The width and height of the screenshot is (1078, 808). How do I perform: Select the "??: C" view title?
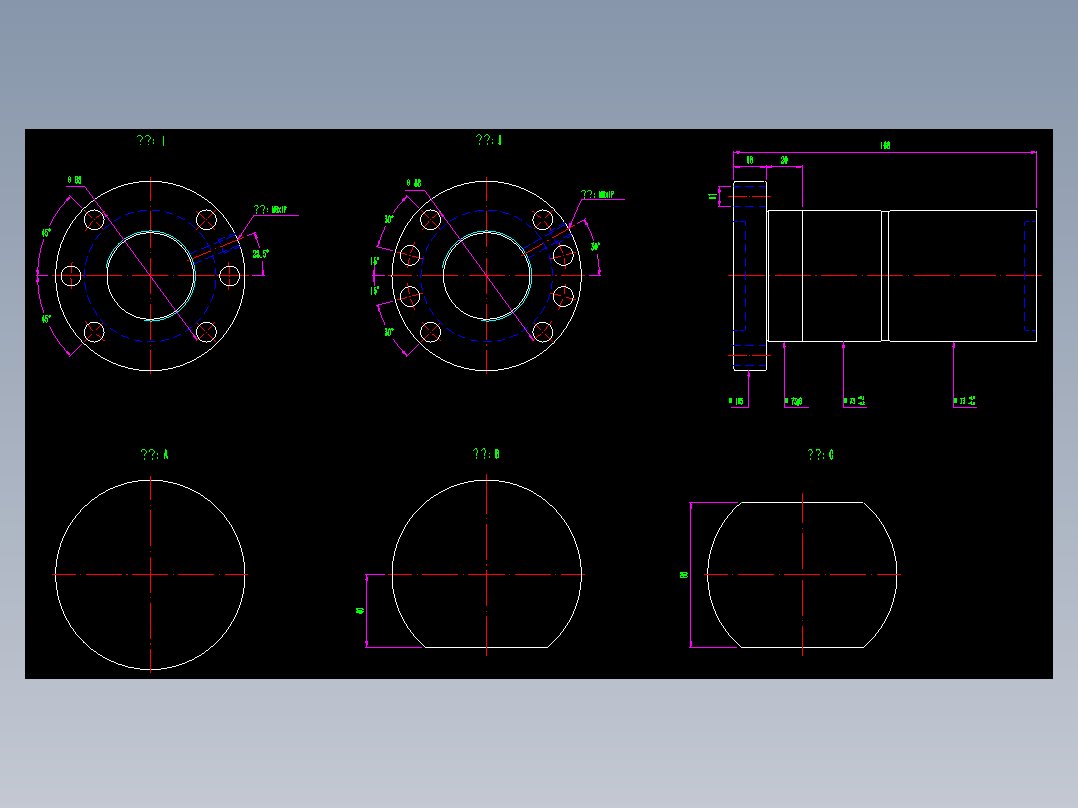(x=820, y=455)
